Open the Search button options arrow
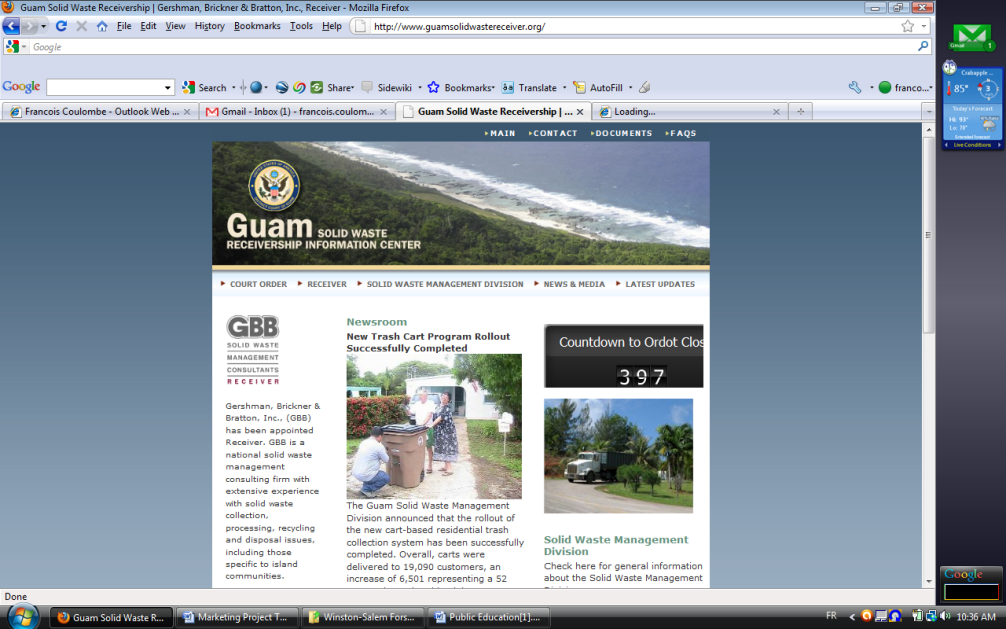 pyautogui.click(x=234, y=87)
